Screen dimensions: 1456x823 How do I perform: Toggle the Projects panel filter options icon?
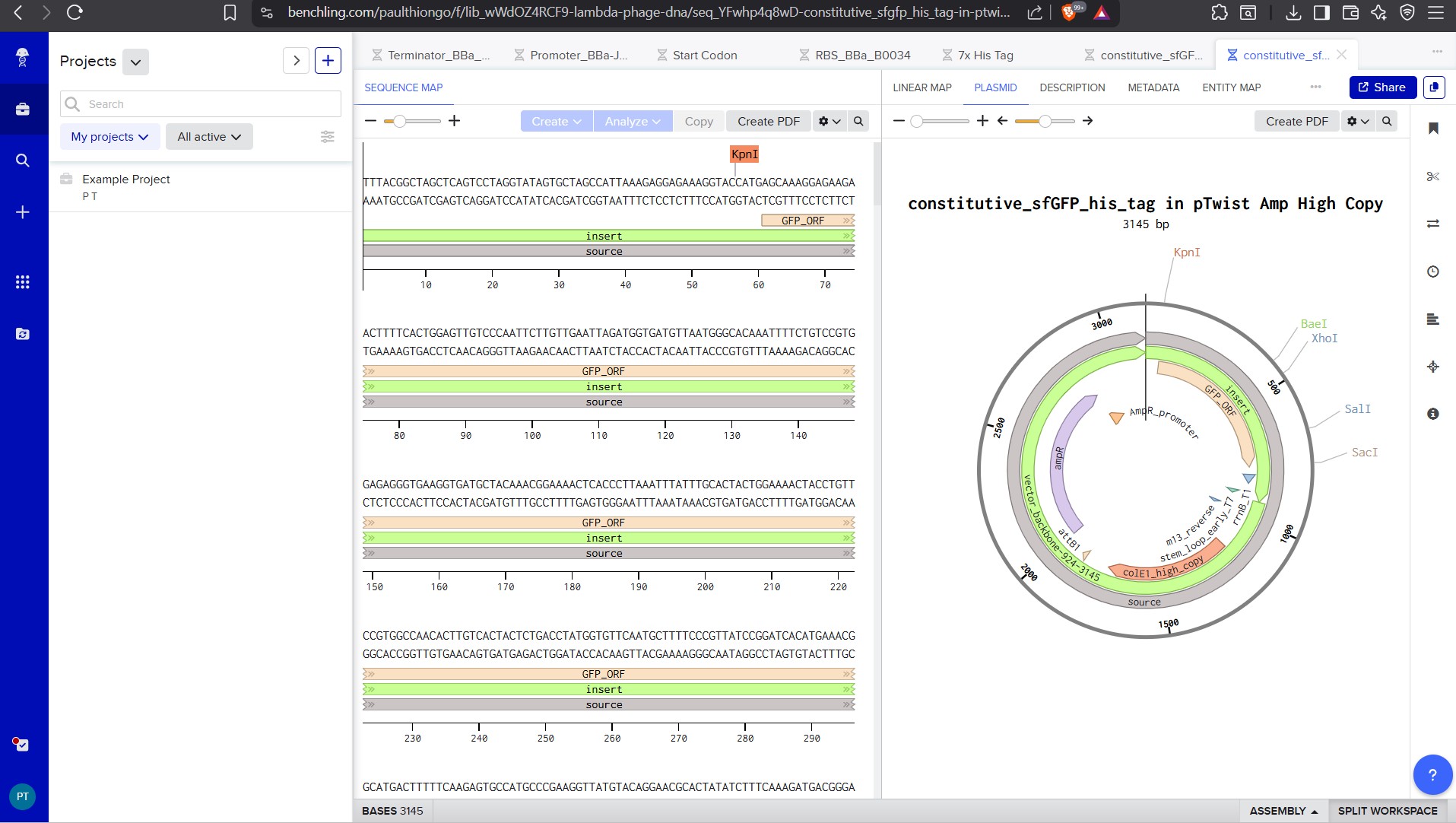pyautogui.click(x=328, y=137)
